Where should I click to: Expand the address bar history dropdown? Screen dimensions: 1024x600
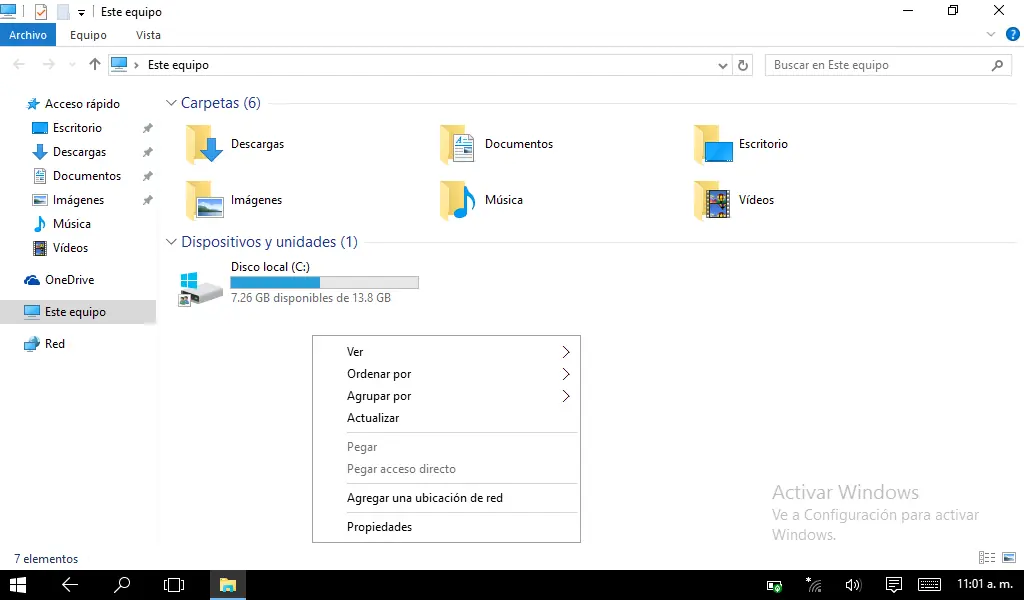tap(722, 65)
